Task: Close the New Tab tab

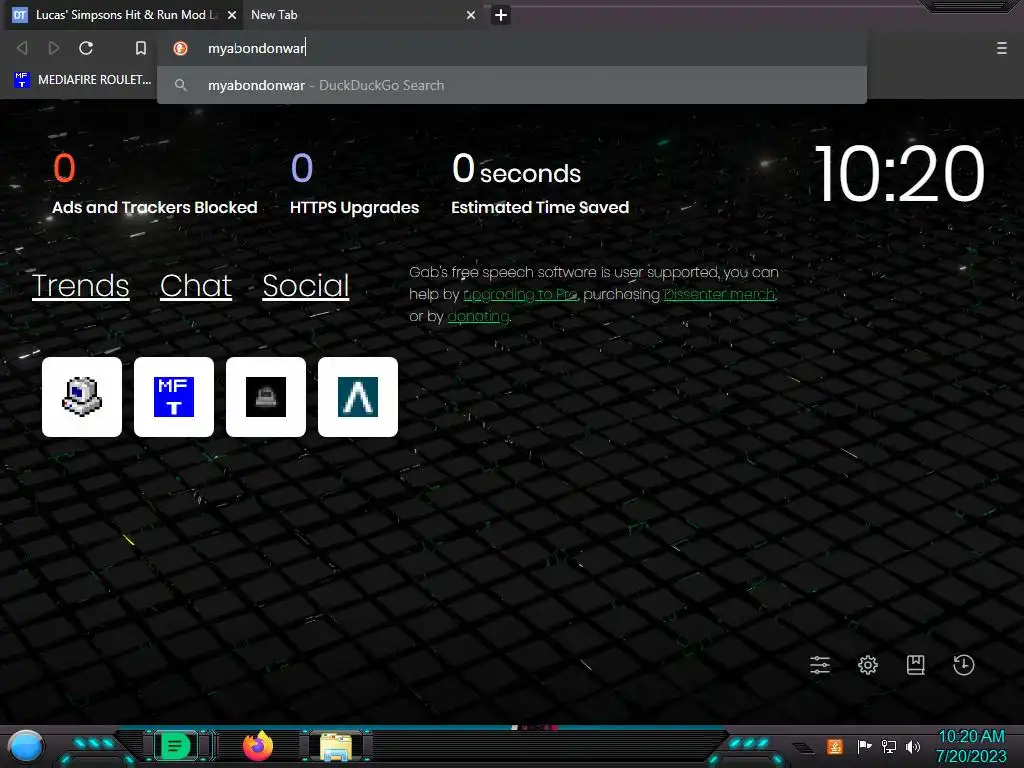Action: tap(471, 15)
